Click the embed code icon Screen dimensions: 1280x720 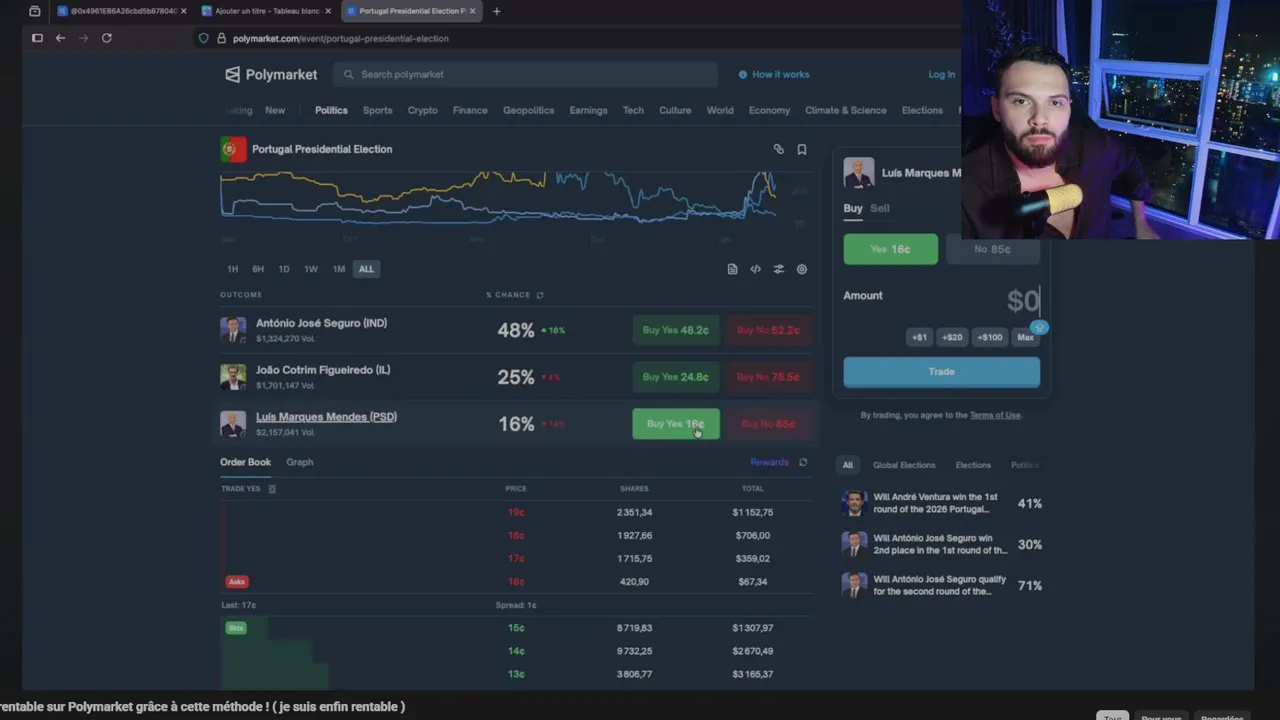[x=755, y=269]
